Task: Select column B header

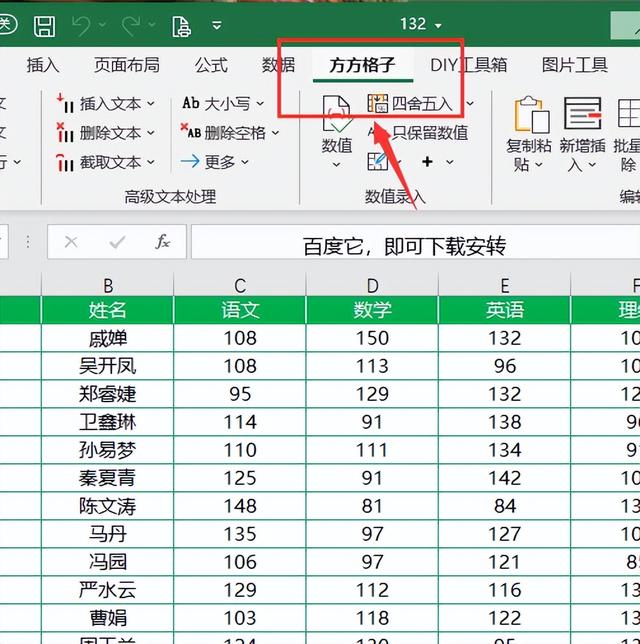Action: [108, 285]
